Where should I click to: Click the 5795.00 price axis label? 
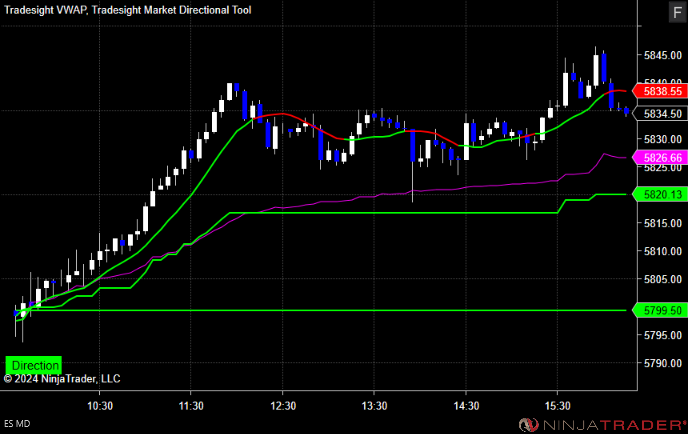[x=663, y=335]
